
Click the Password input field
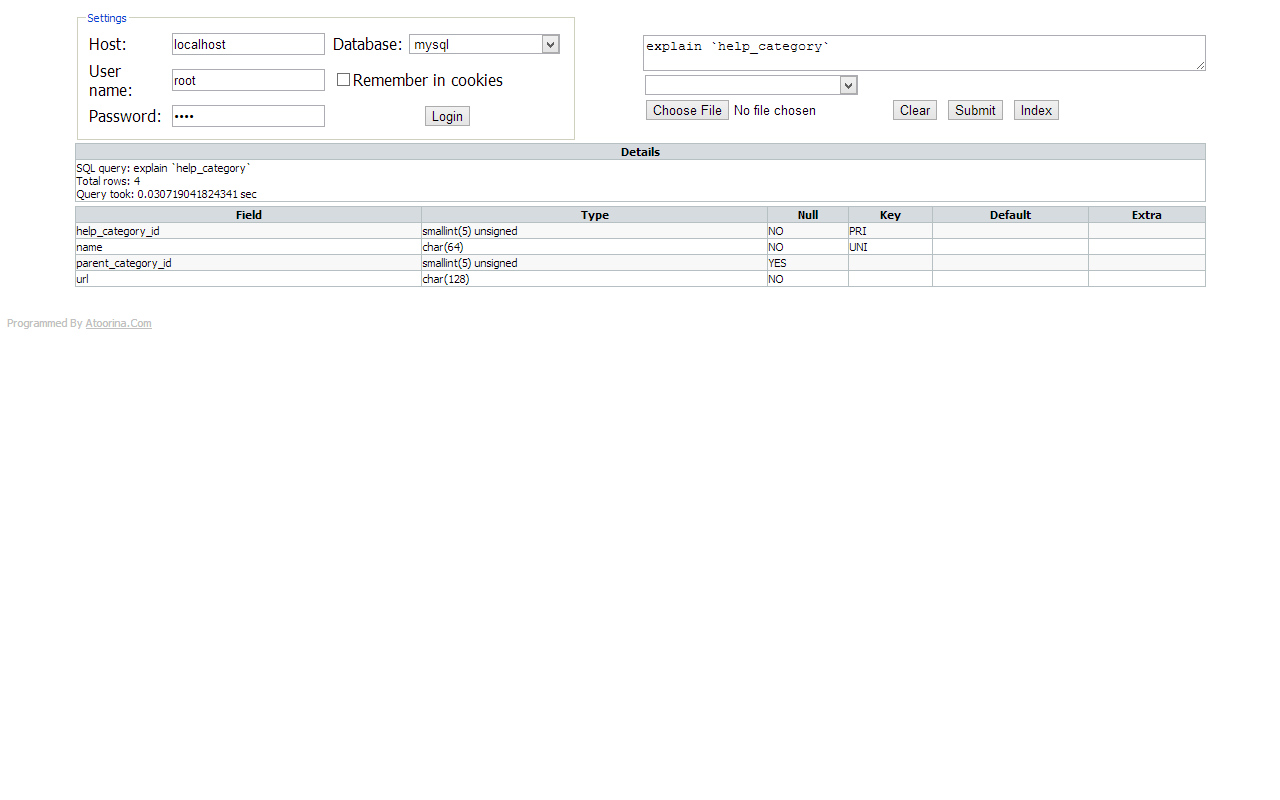pos(248,116)
